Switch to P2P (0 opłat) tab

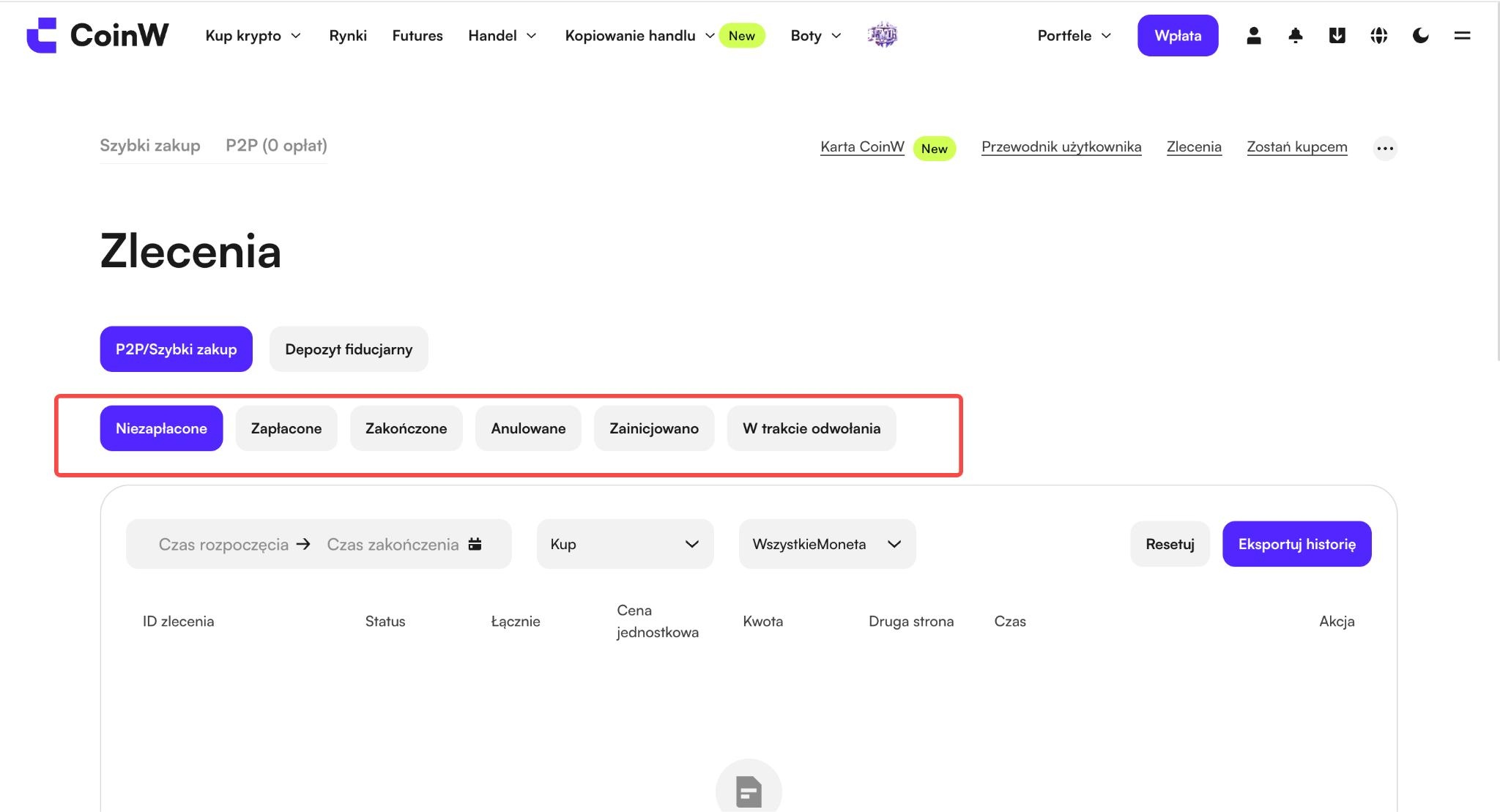pos(276,146)
